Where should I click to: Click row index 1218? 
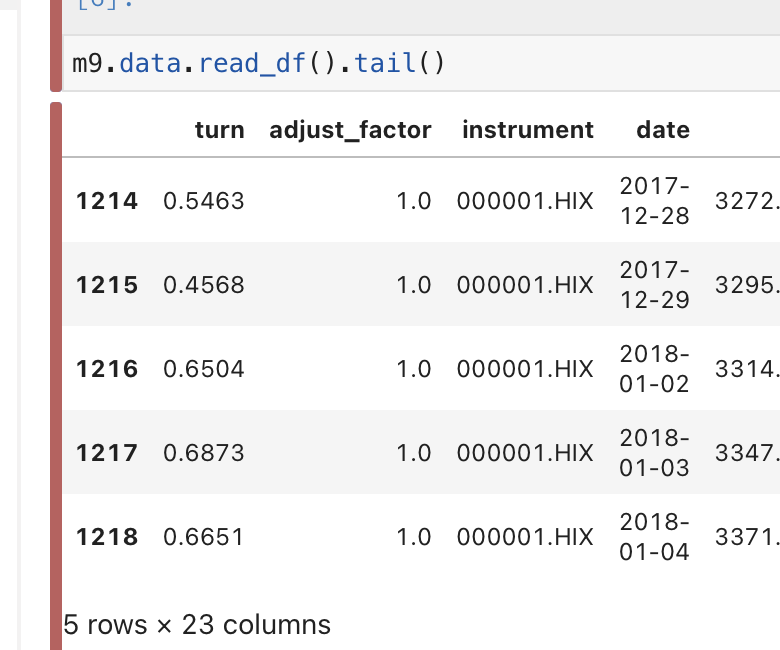pos(107,537)
